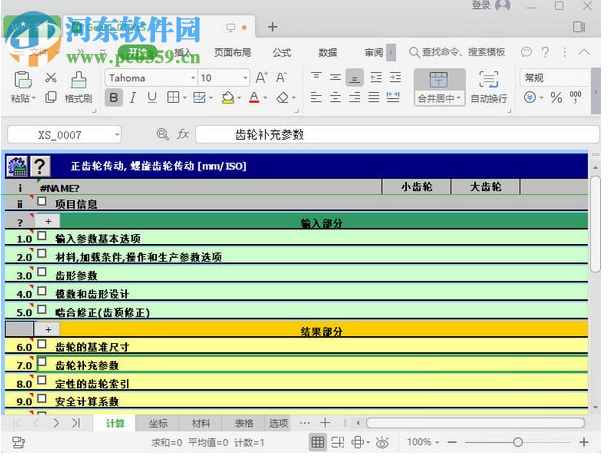Open the font size 10 dropdown
The height and width of the screenshot is (463, 616).
[x=245, y=78]
